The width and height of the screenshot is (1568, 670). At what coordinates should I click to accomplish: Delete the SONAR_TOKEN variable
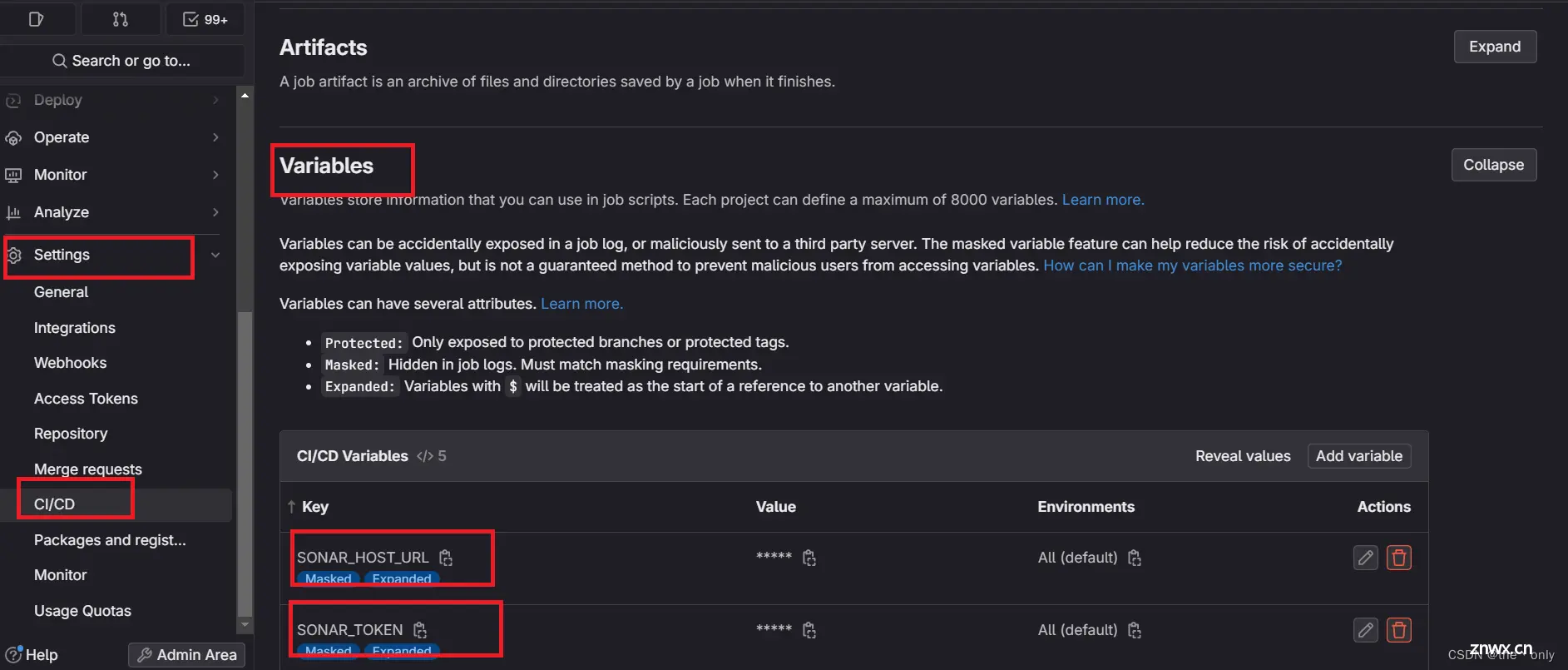click(1399, 630)
